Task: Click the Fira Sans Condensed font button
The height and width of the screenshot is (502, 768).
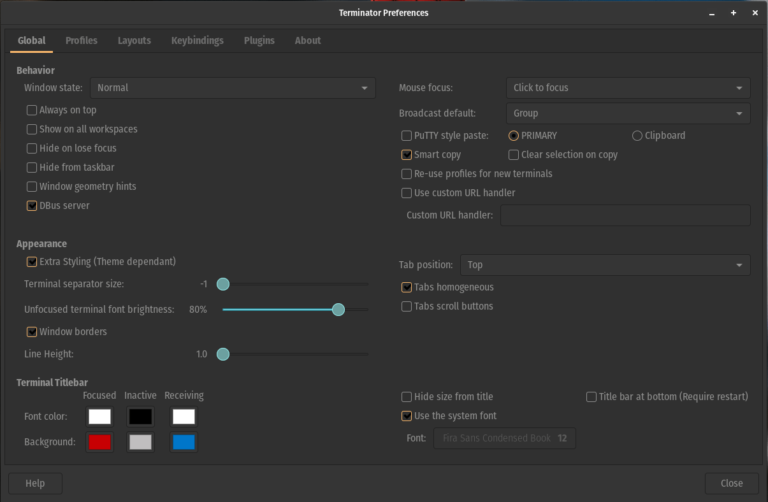Action: tap(504, 438)
